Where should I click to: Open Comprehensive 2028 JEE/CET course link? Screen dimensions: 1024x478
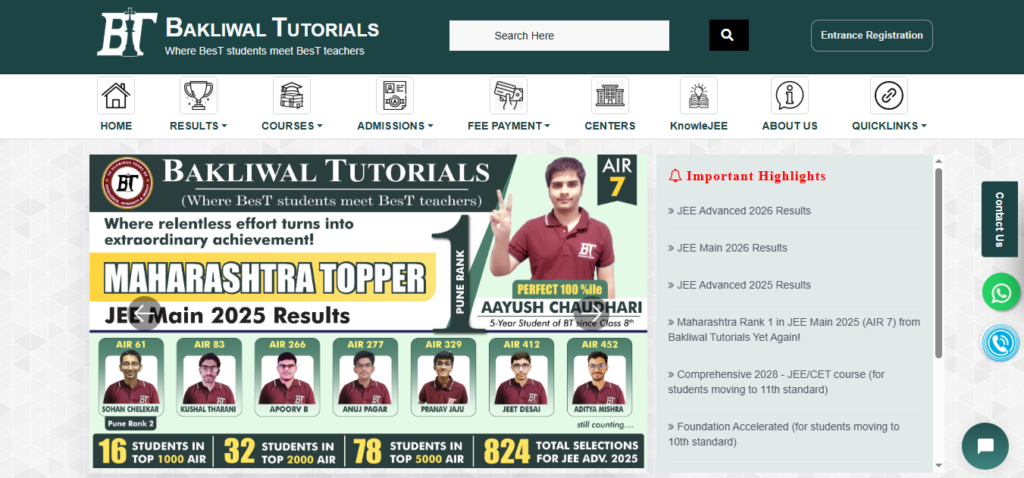tap(776, 382)
